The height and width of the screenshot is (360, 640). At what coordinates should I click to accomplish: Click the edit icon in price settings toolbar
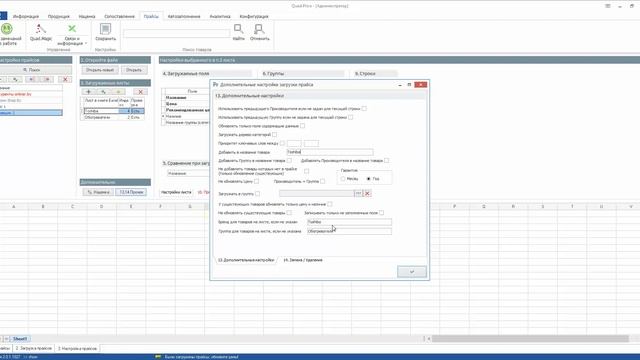click(x=15, y=79)
